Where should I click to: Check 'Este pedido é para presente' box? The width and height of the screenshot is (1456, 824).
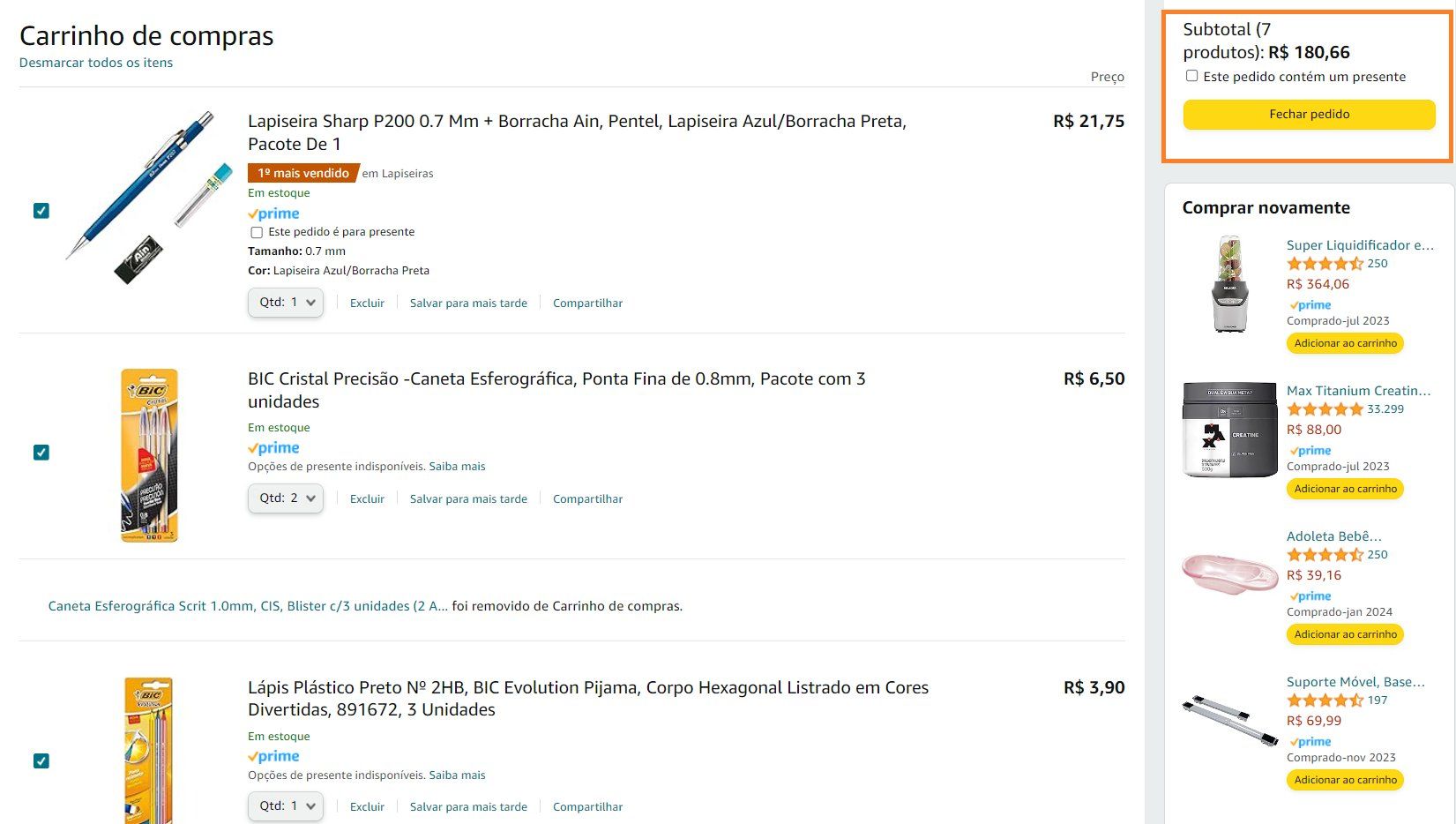tap(257, 232)
